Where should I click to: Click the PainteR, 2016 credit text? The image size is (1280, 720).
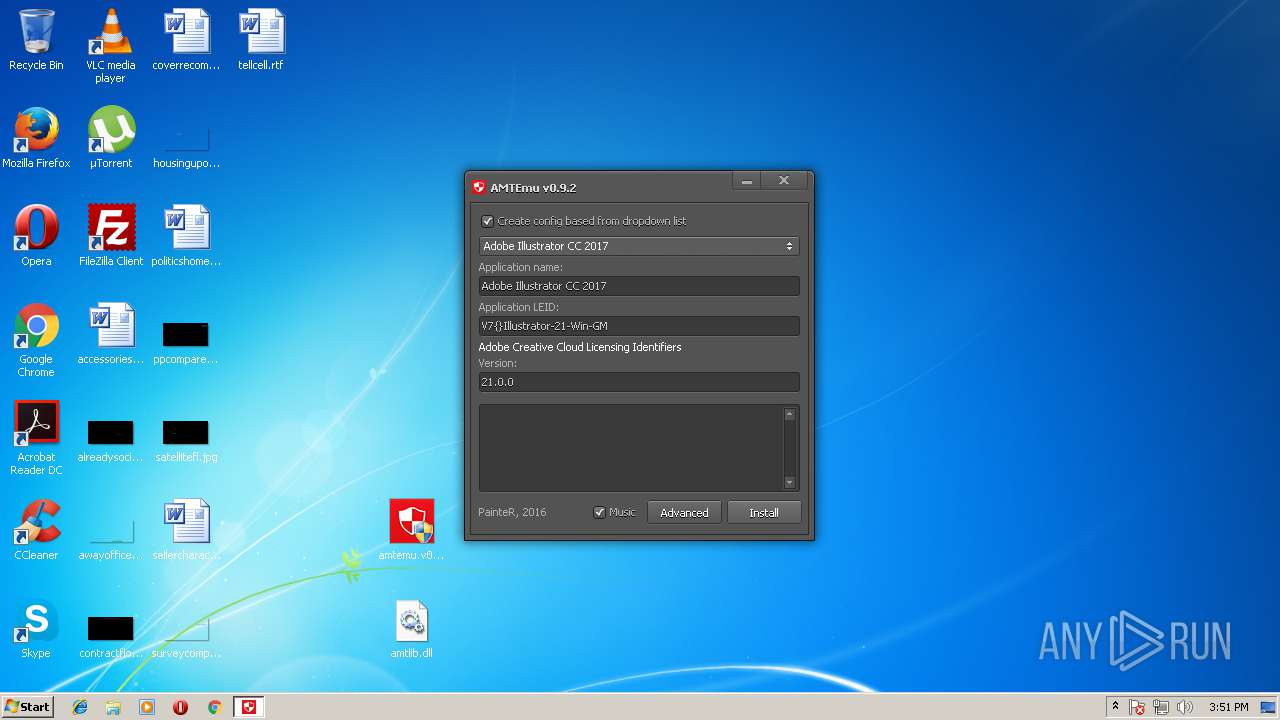512,512
